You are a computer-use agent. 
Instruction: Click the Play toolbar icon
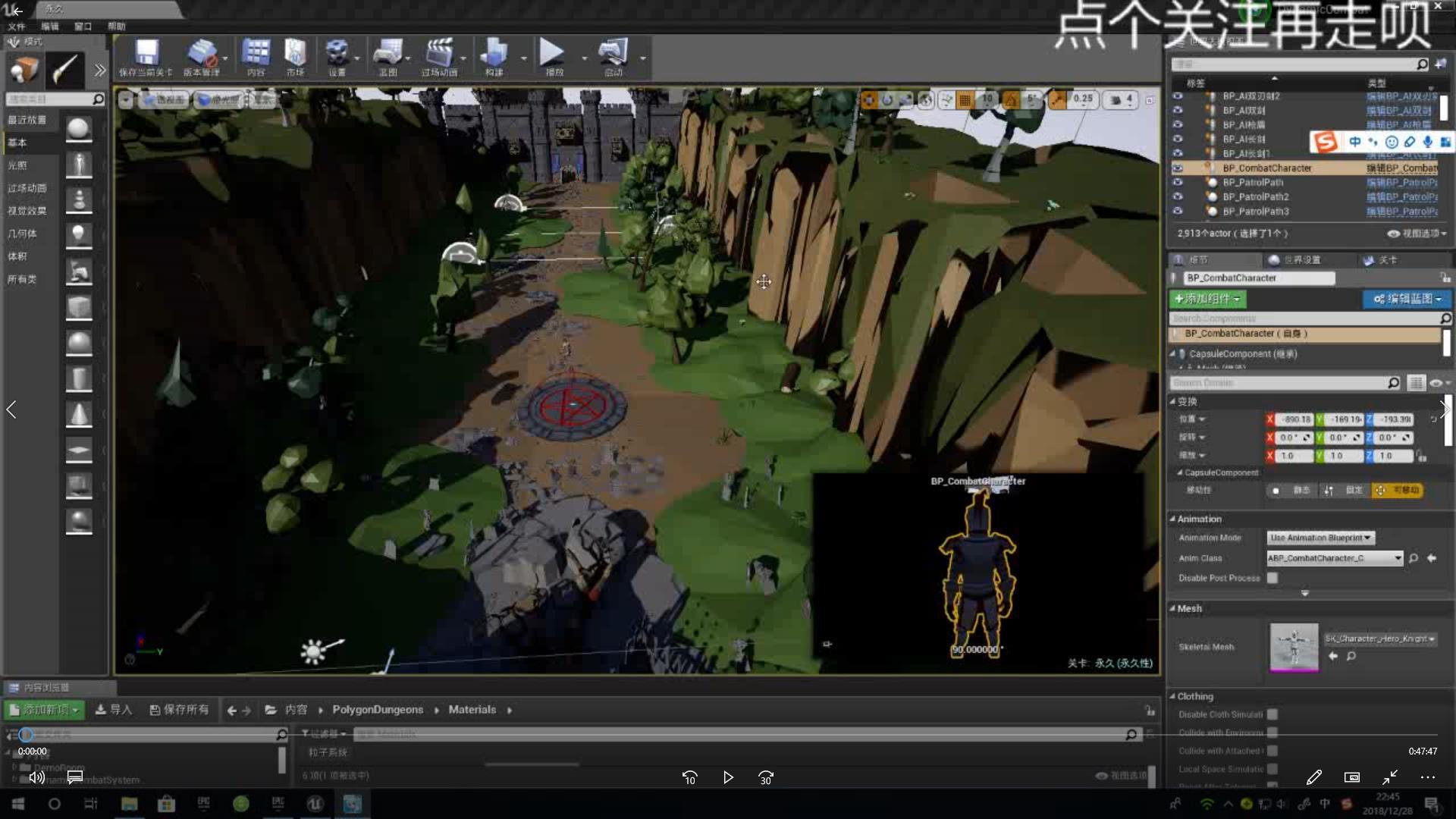coord(551,52)
